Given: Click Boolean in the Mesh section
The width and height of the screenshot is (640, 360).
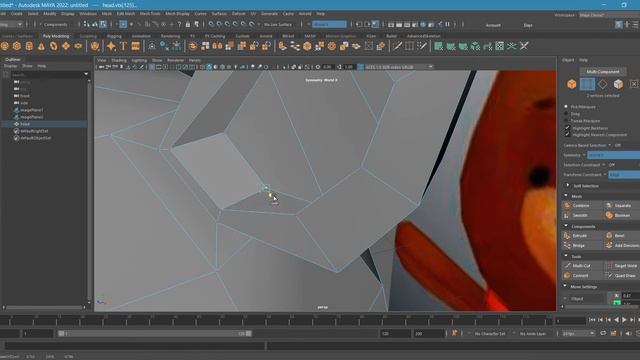Looking at the screenshot, I should click(x=622, y=215).
